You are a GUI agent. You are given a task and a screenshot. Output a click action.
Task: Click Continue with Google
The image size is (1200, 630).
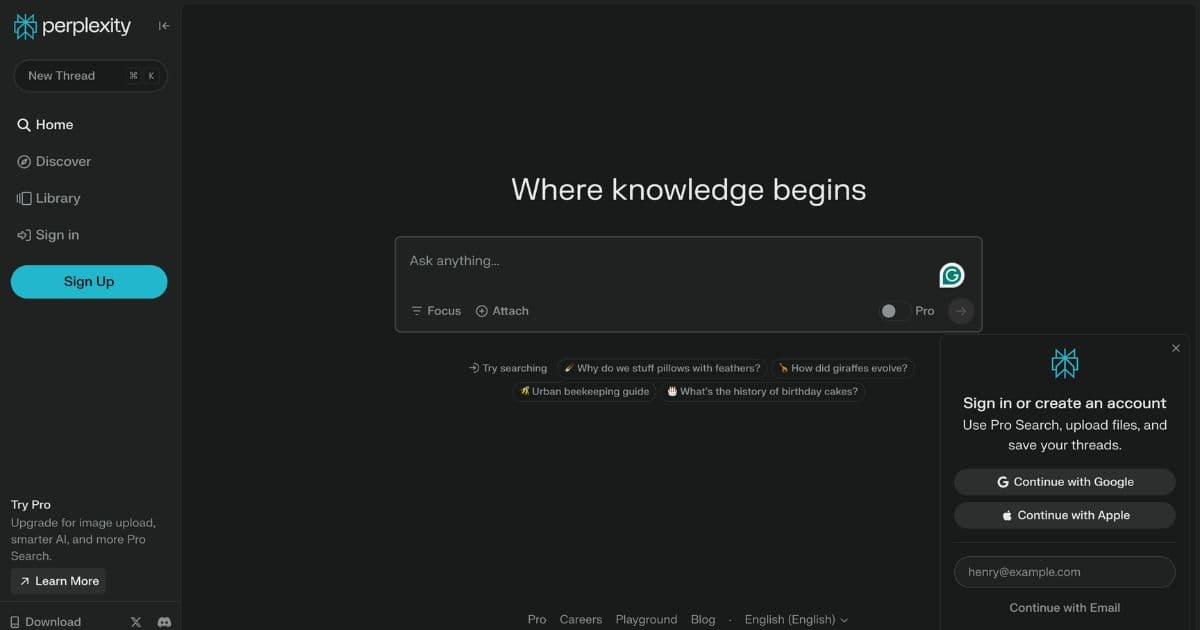click(x=1064, y=482)
